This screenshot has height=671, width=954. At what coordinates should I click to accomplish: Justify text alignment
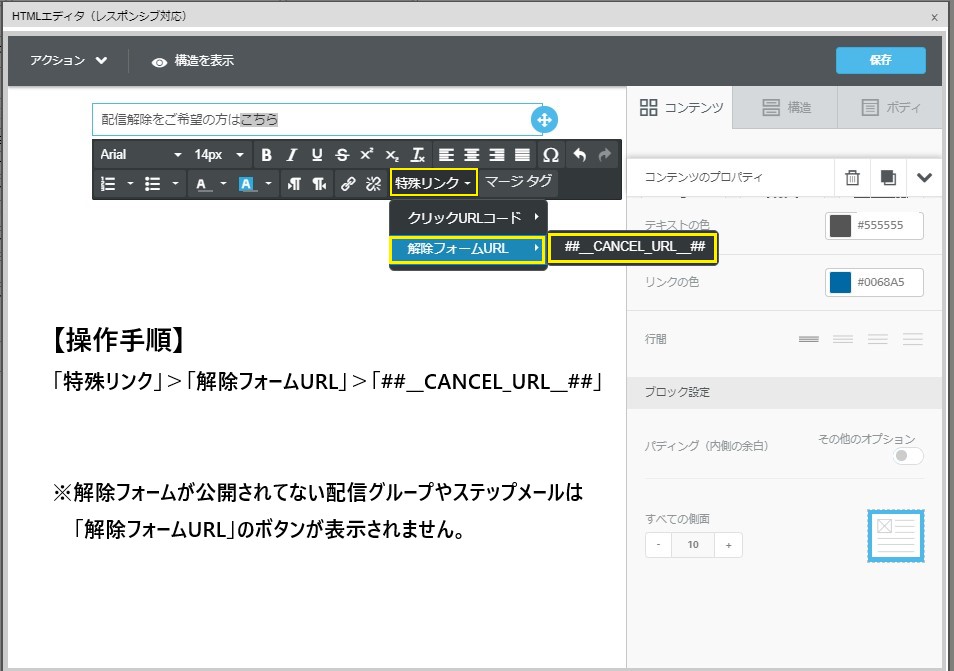(x=522, y=155)
